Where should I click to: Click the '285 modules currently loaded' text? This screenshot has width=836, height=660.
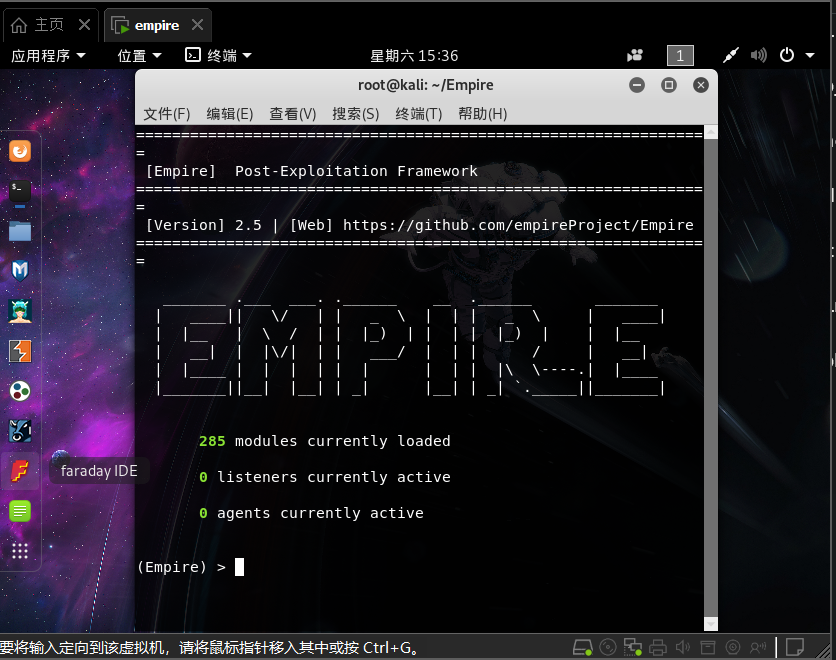pyautogui.click(x=325, y=441)
